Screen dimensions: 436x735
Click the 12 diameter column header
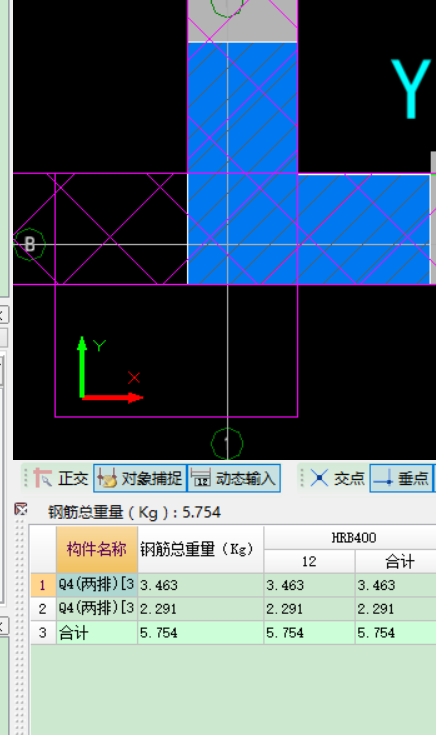309,561
